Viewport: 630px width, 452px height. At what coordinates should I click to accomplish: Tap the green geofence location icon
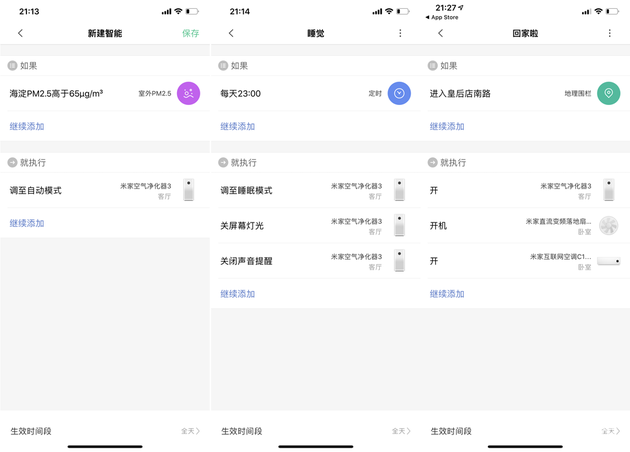(608, 93)
